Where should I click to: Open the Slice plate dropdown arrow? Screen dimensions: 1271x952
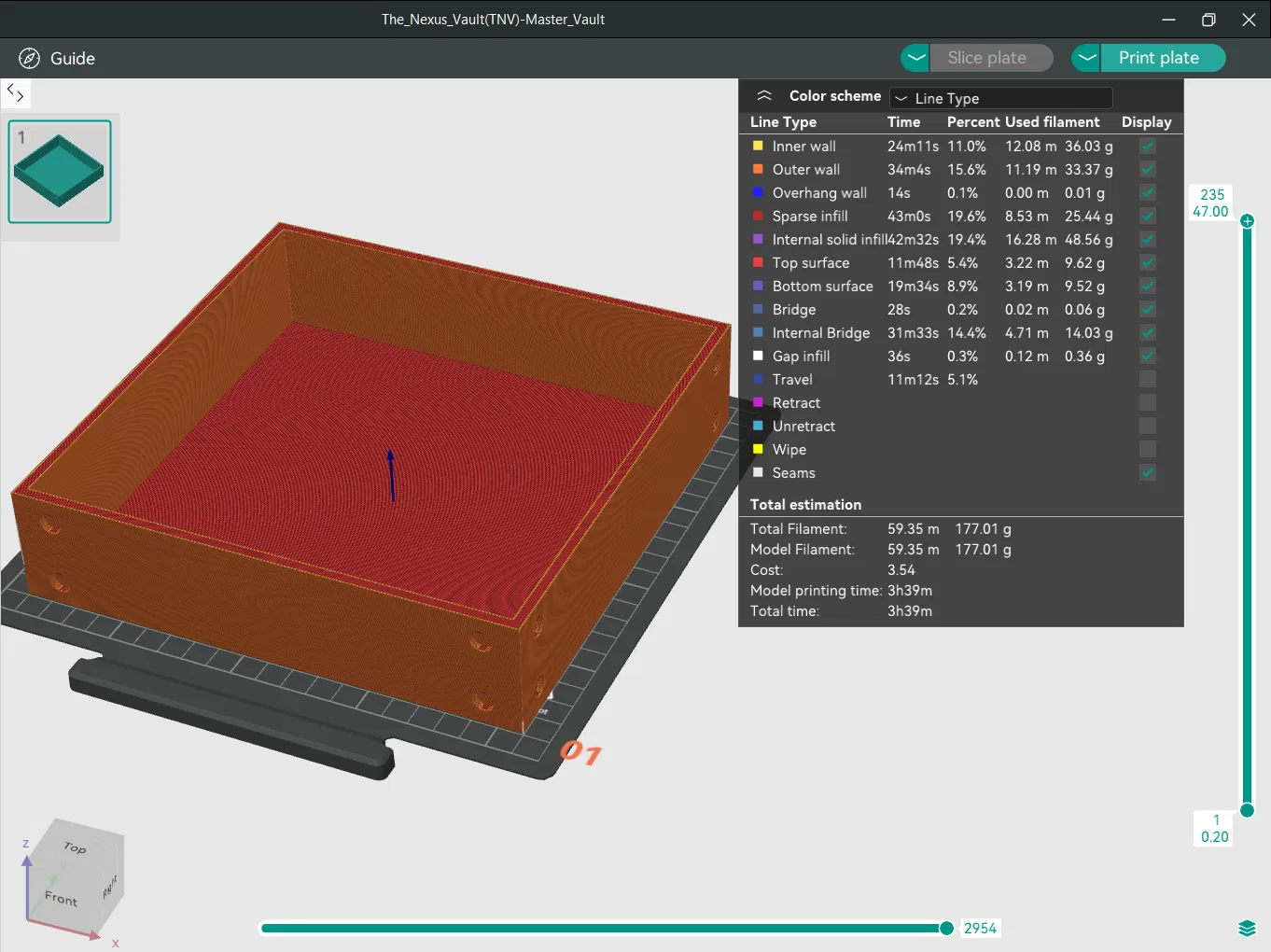(x=916, y=58)
